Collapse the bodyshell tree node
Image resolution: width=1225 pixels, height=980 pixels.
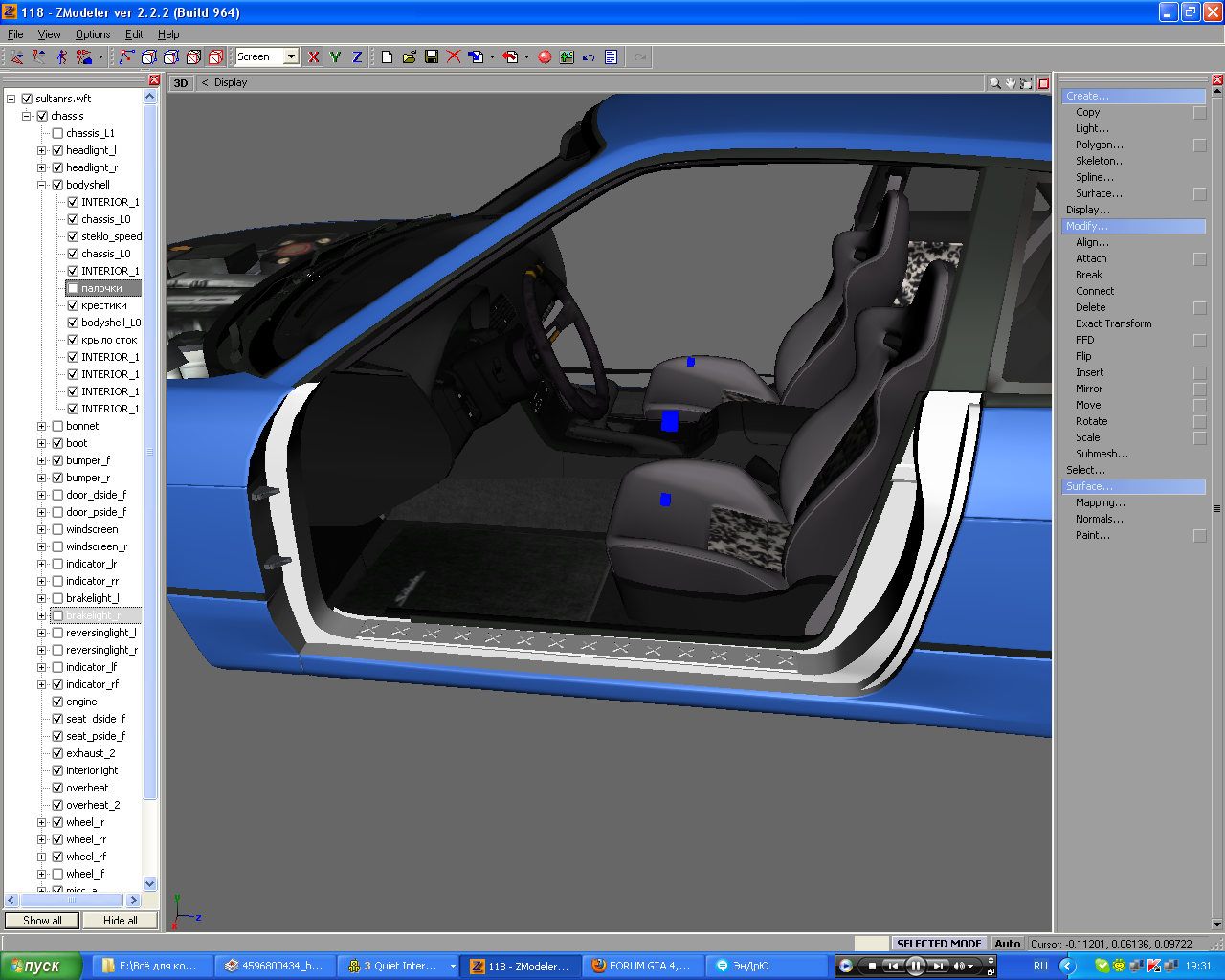42,185
